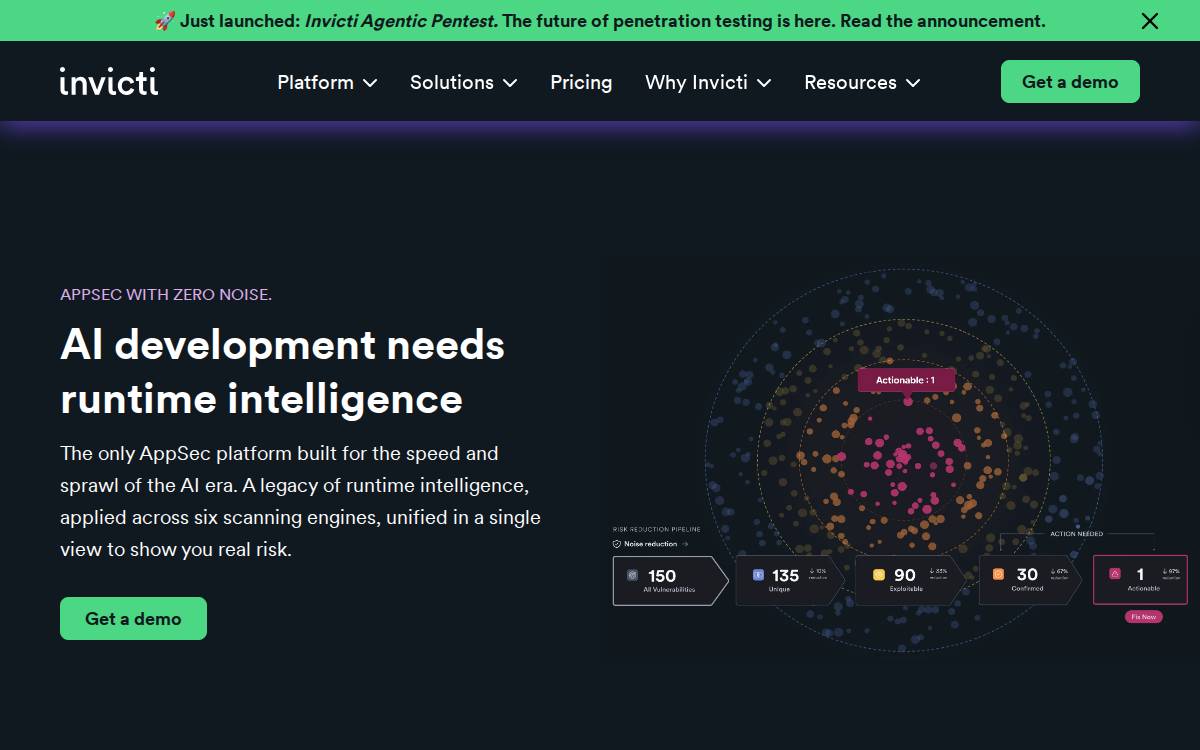
Task: Click the Fix Now button
Action: click(x=1143, y=617)
